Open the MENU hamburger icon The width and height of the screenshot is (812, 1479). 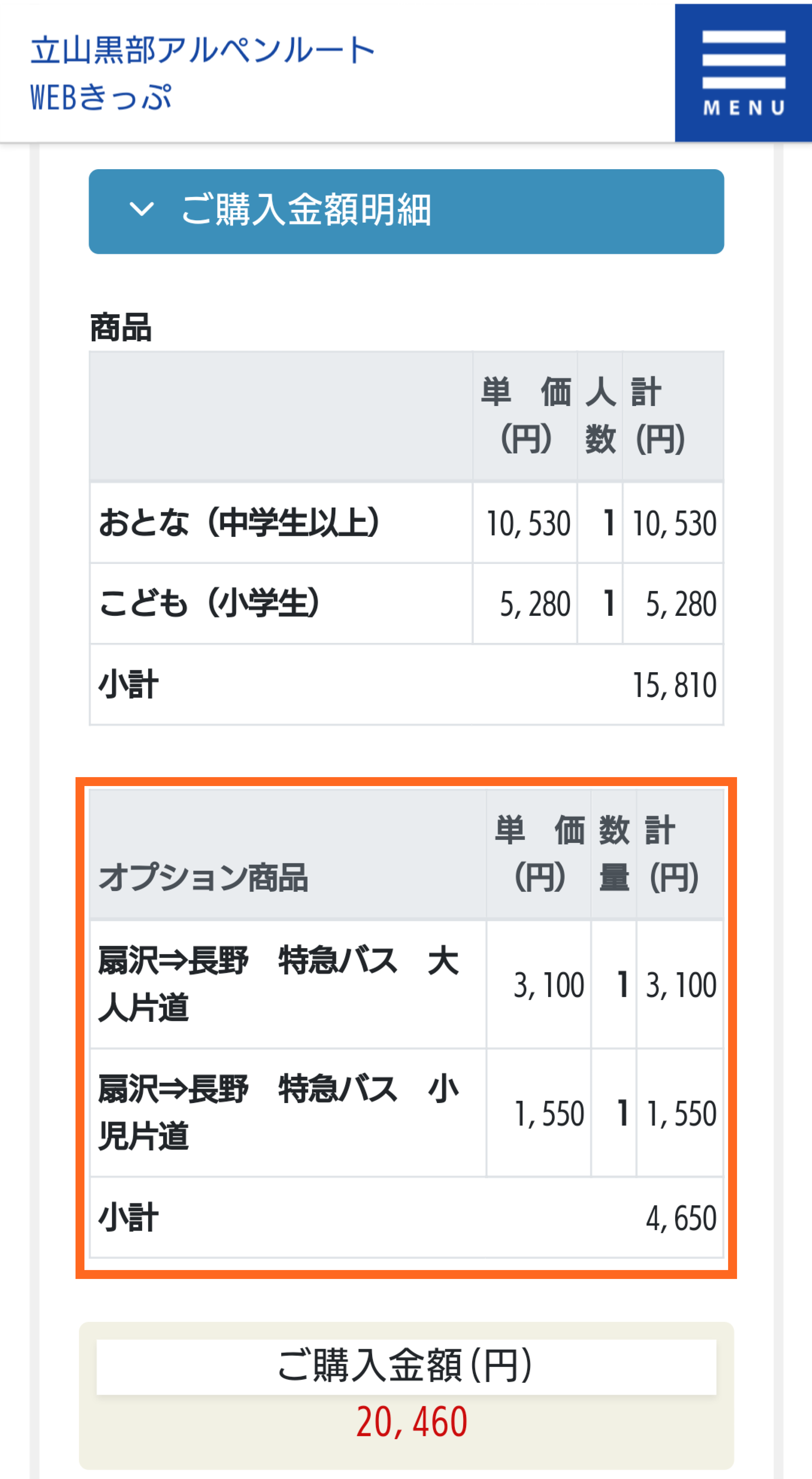[743, 73]
